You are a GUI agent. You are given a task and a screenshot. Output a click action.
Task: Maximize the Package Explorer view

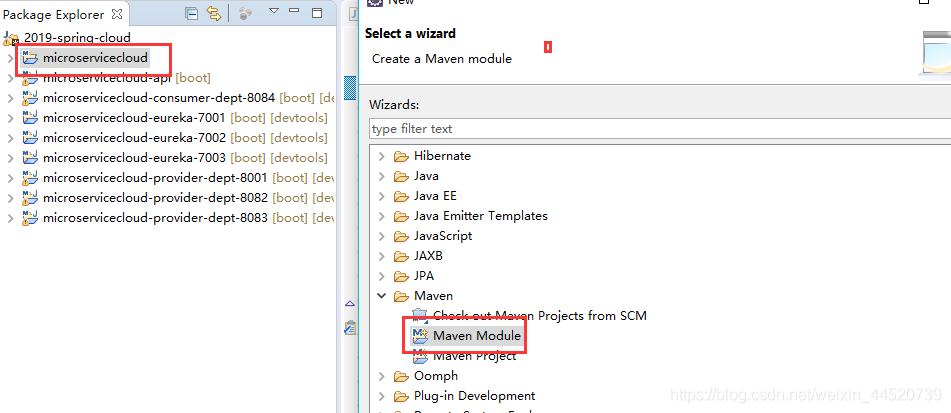click(317, 13)
